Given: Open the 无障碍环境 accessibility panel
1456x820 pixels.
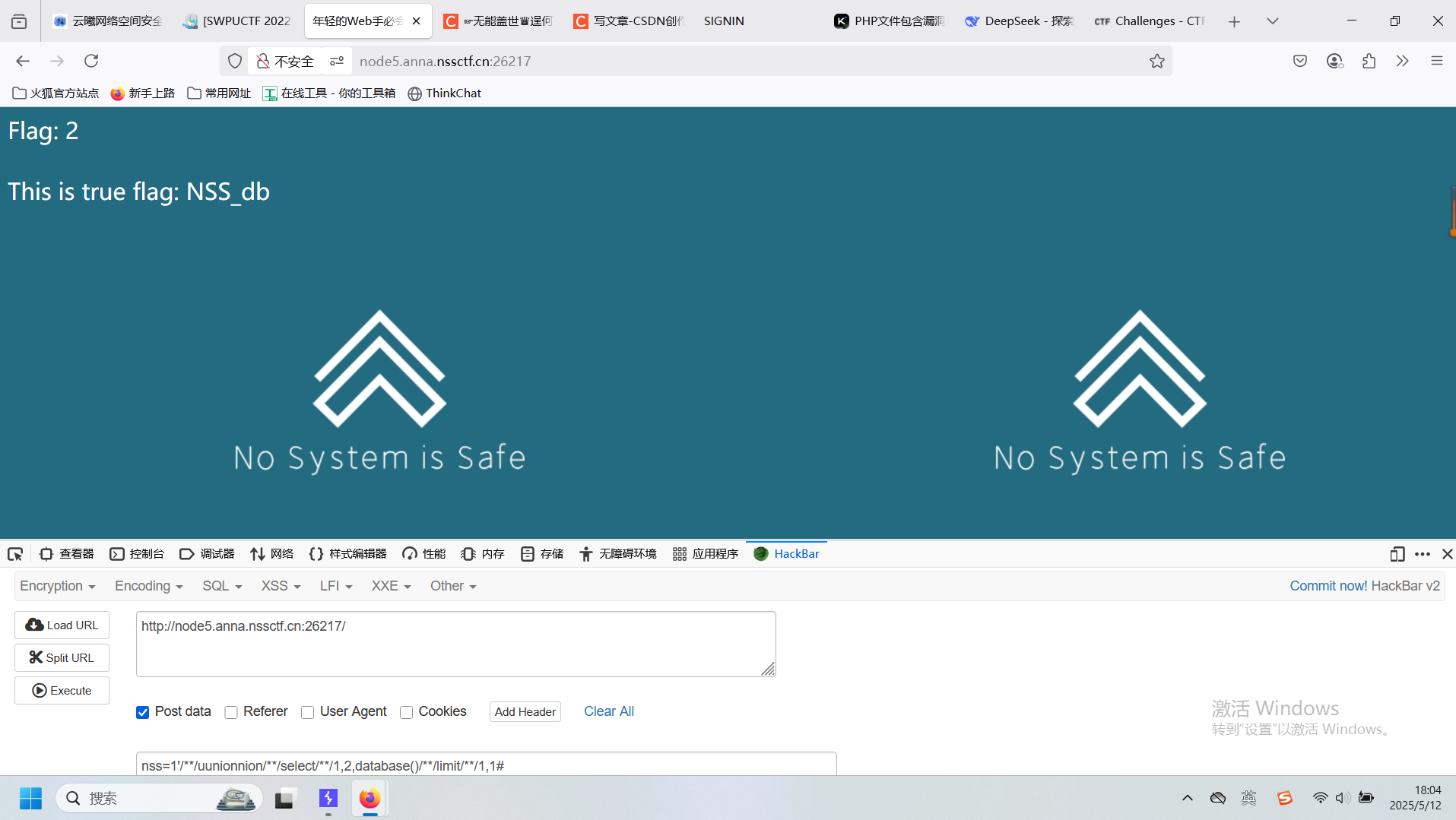Looking at the screenshot, I should [x=618, y=554].
